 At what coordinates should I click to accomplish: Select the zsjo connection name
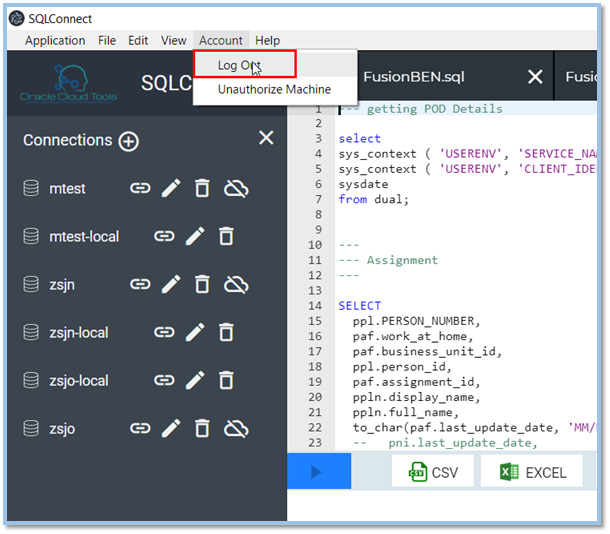pos(62,429)
